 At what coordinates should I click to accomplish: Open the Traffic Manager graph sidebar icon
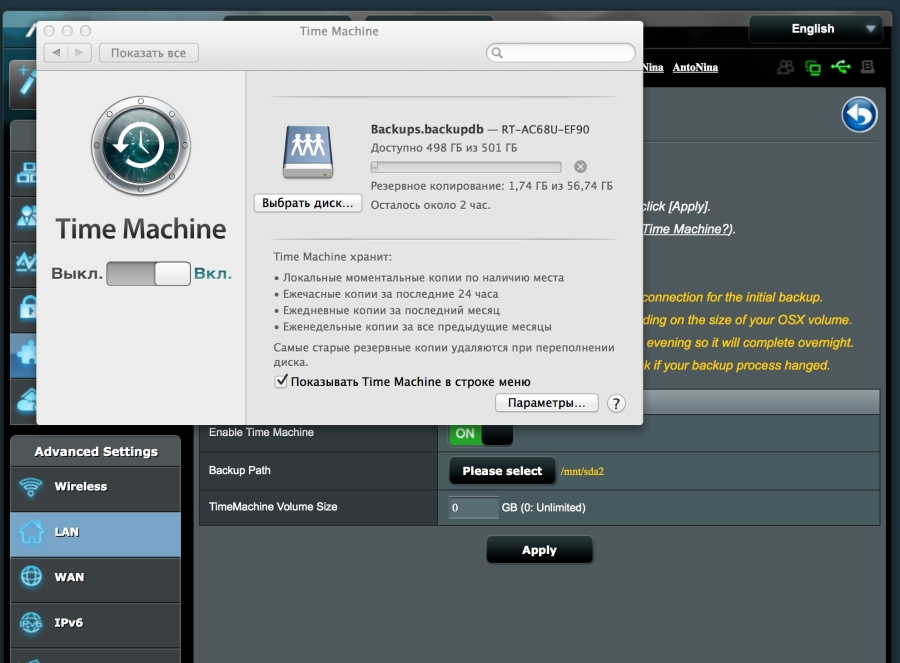26,261
